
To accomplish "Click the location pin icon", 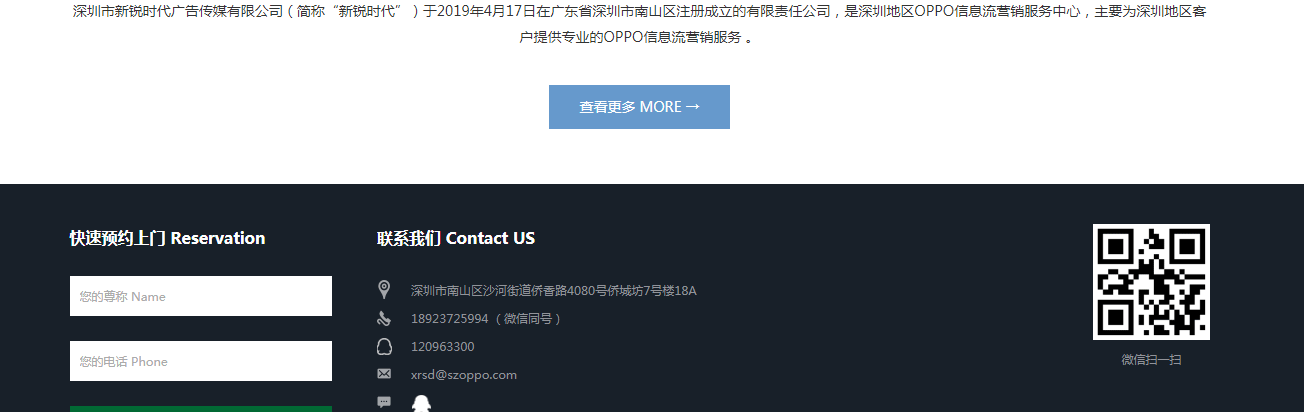I will tap(384, 290).
